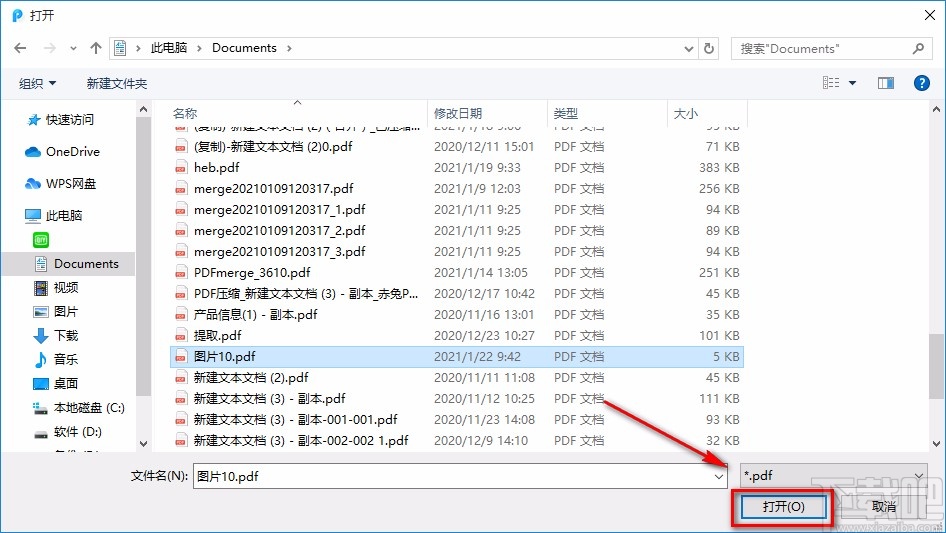Select 产品信息(1) - 副本.pdf
Viewport: 946px width, 533px height.
(457, 314)
